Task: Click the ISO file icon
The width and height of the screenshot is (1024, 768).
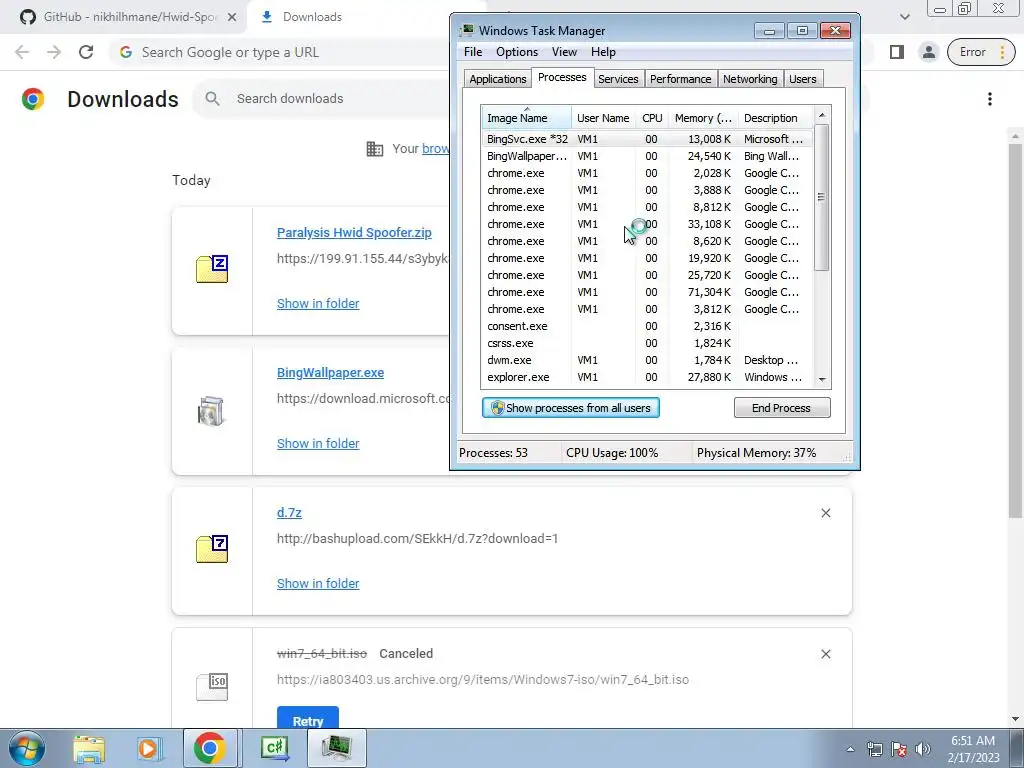Action: 212,687
